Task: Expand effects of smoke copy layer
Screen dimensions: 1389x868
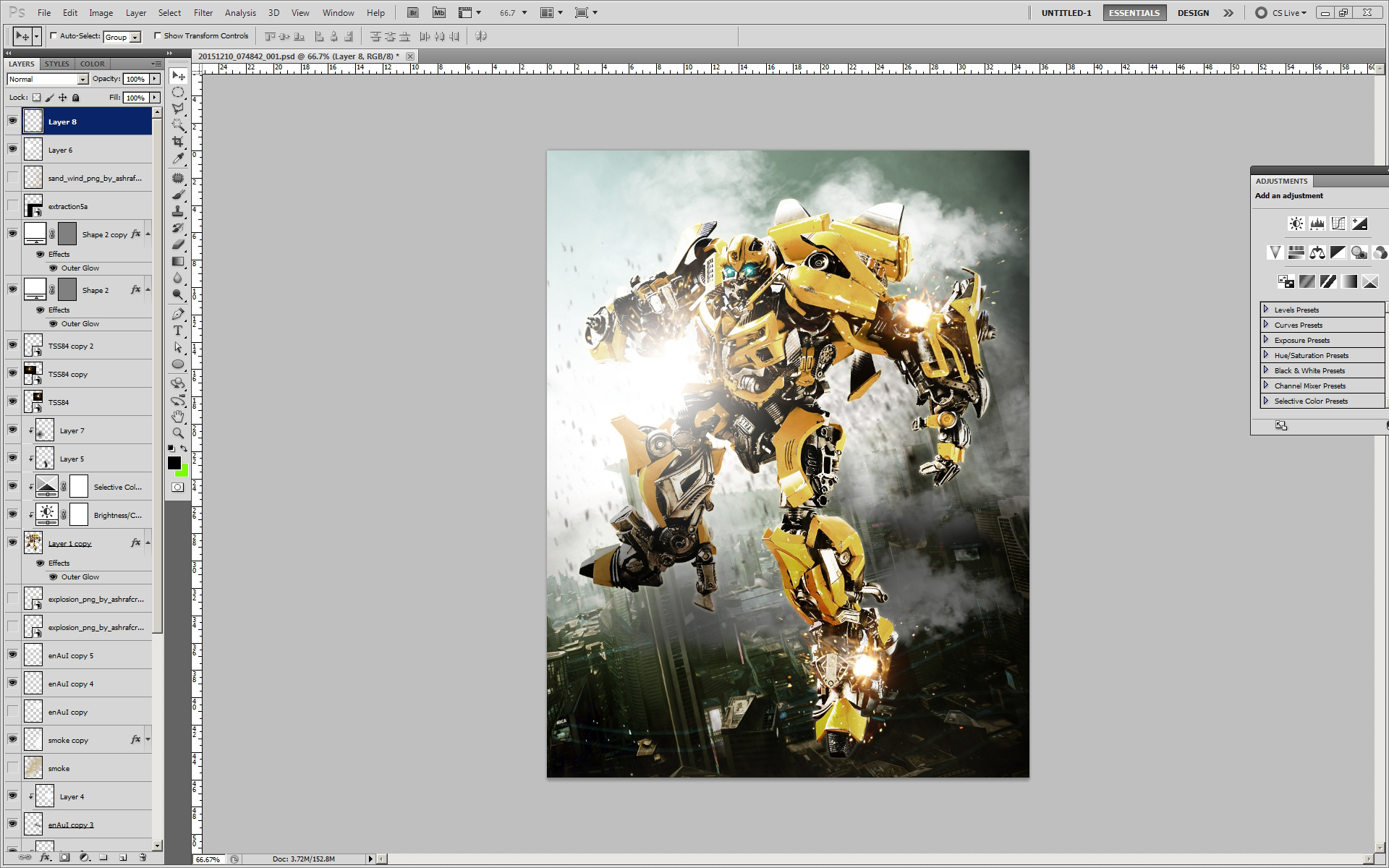Action: (148, 739)
